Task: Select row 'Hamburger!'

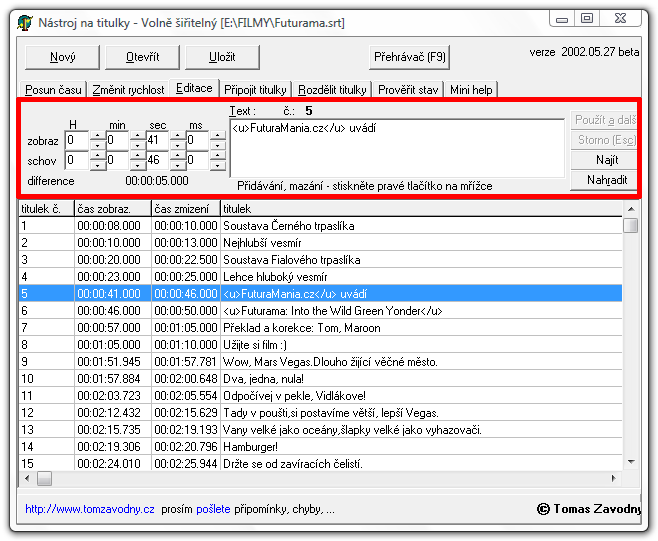Action: click(x=321, y=447)
